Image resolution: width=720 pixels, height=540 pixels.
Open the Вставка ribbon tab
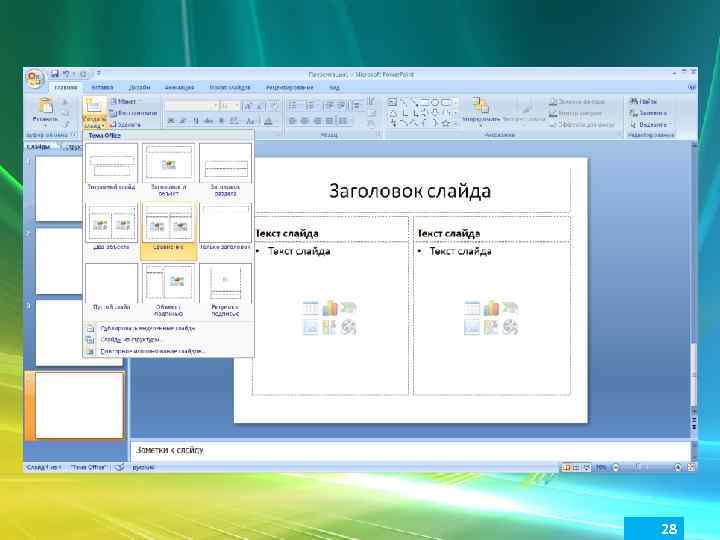point(102,87)
